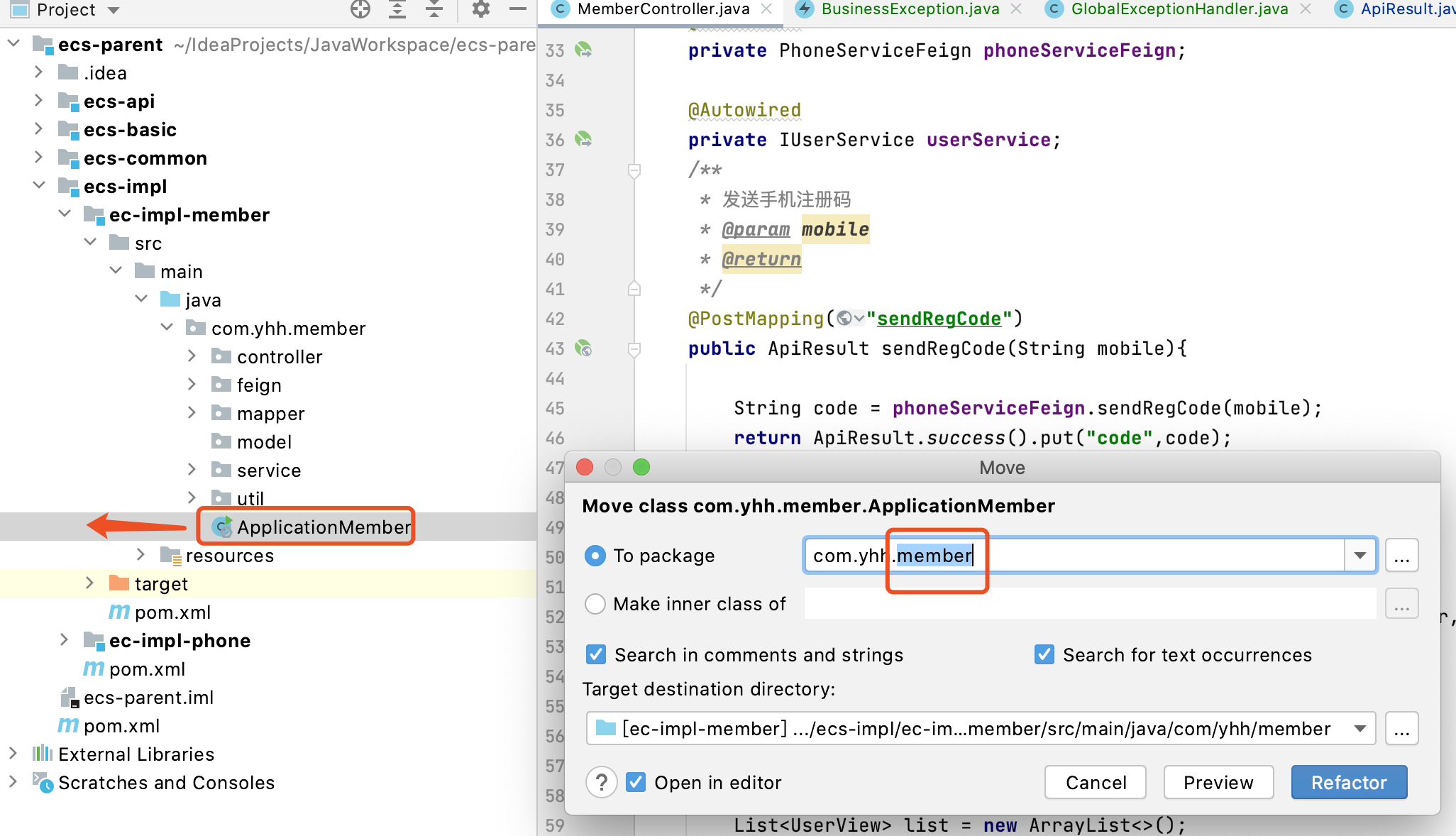The width and height of the screenshot is (1456, 836).
Task: Close the MemberController.java tab
Action: click(x=767, y=9)
